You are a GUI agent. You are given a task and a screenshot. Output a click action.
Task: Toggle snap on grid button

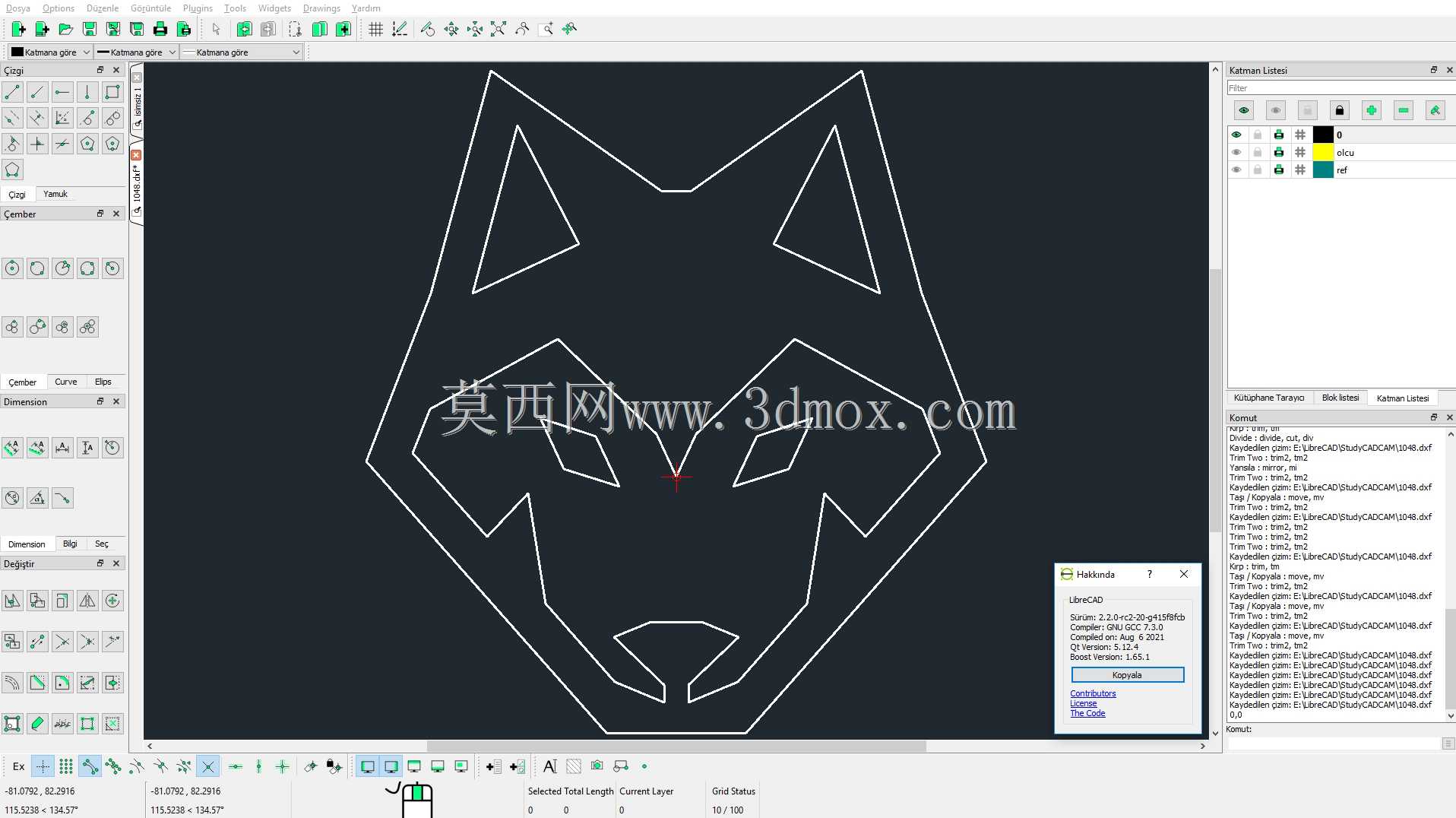click(x=66, y=766)
